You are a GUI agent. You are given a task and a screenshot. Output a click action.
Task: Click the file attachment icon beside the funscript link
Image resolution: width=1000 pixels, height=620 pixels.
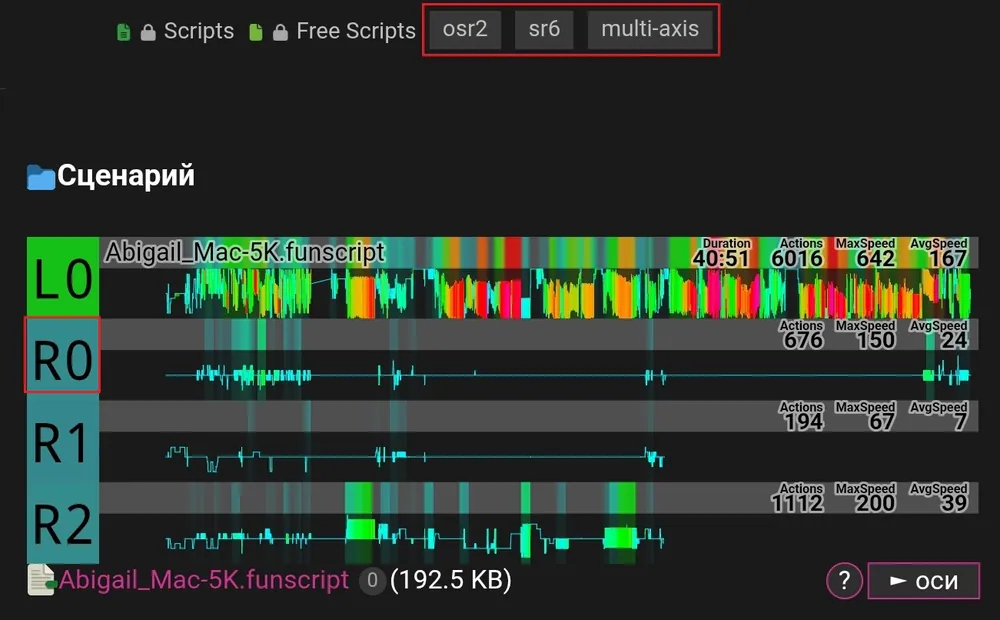point(42,580)
